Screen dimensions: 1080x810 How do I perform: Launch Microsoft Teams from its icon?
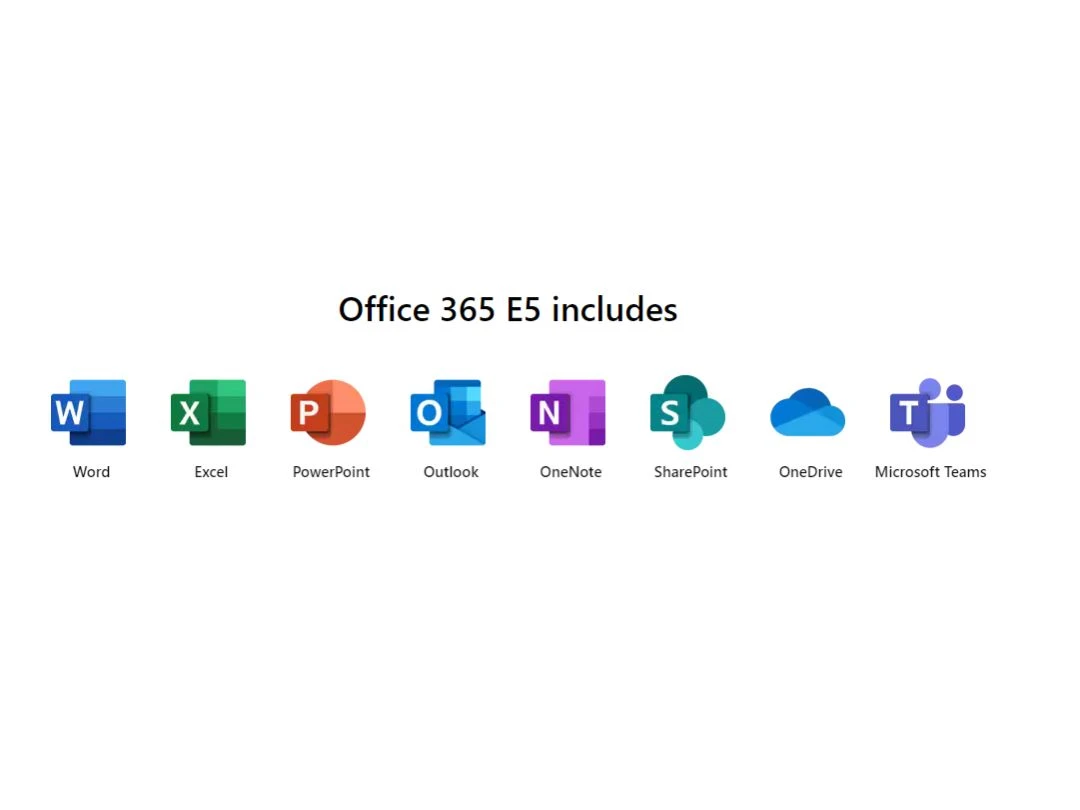coord(928,411)
